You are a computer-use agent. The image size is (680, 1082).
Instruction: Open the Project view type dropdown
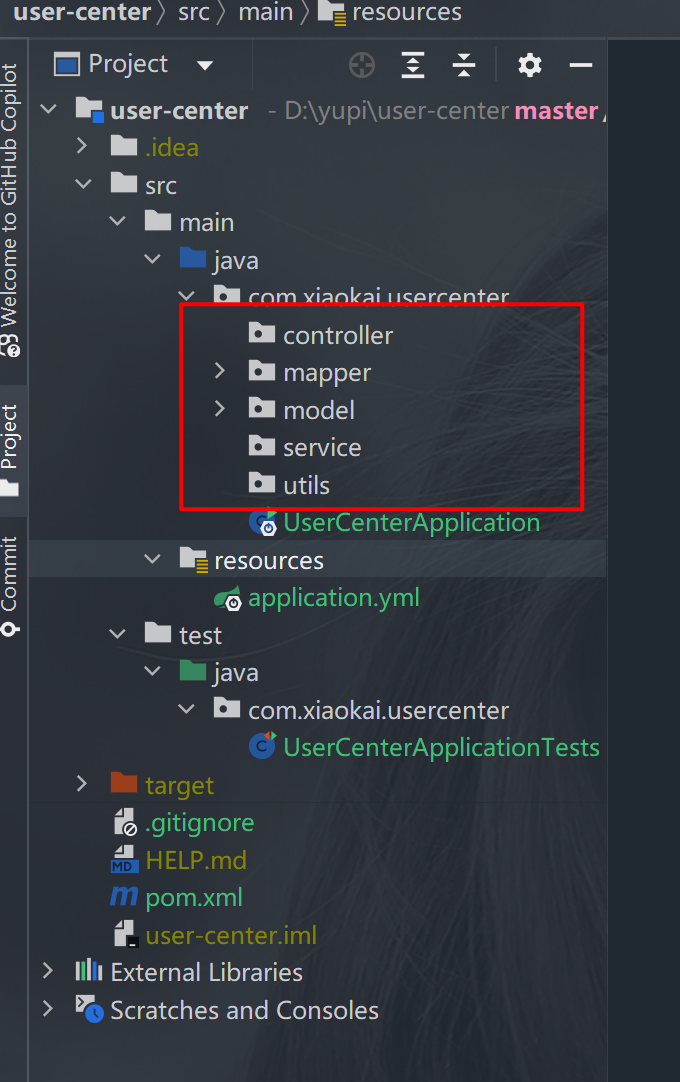point(205,66)
